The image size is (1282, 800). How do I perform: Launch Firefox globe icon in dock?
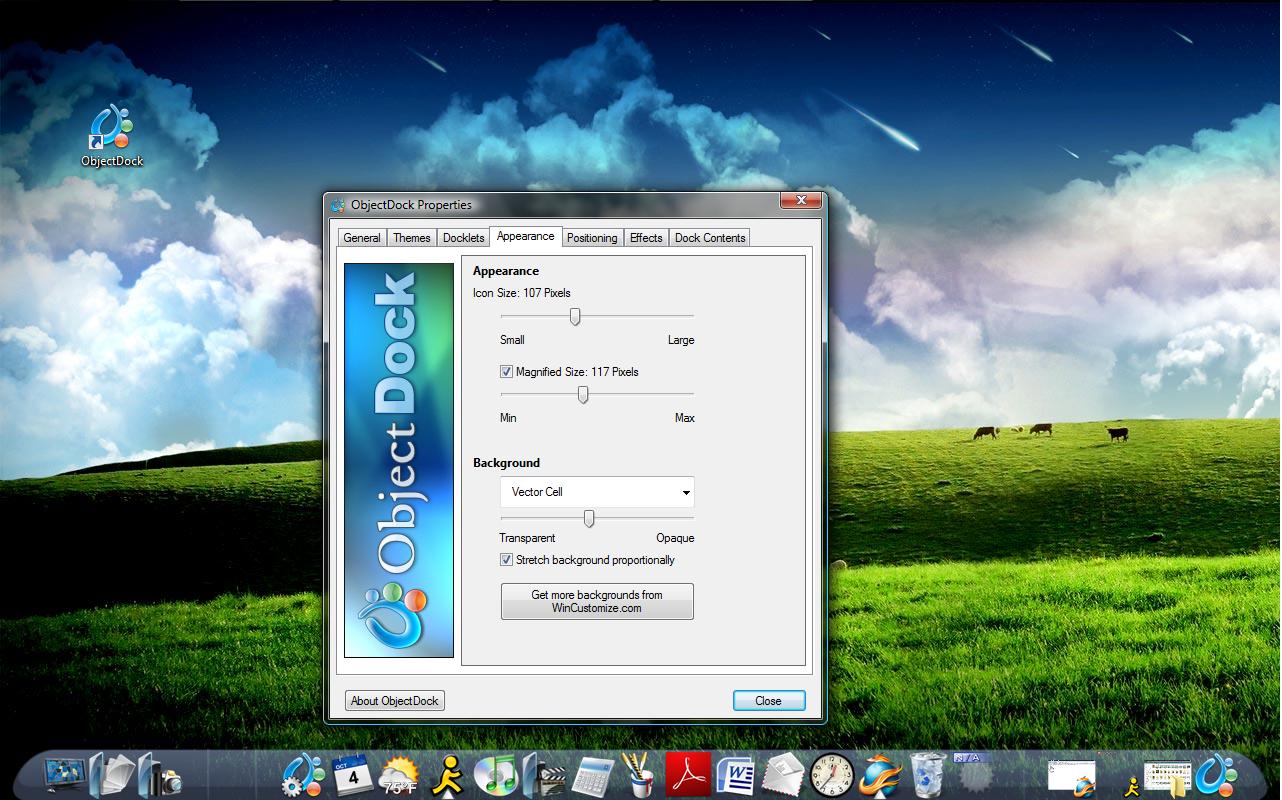(x=880, y=775)
